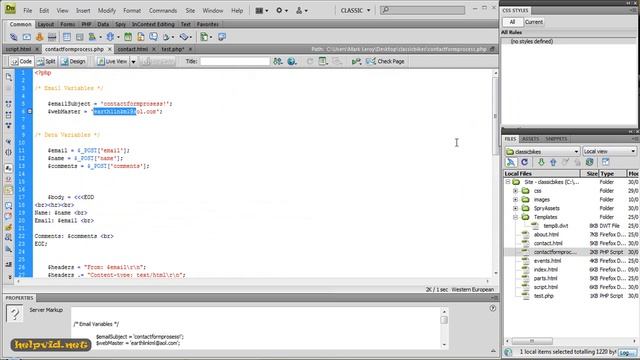This screenshot has width=640, height=360.
Task: Switch to the Assets panel tab
Action: (531, 139)
